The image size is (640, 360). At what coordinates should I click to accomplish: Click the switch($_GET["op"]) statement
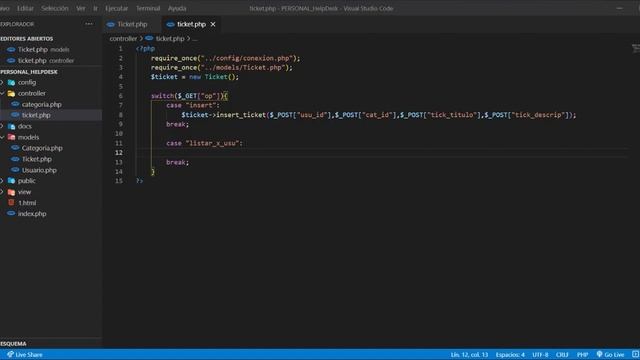189,96
